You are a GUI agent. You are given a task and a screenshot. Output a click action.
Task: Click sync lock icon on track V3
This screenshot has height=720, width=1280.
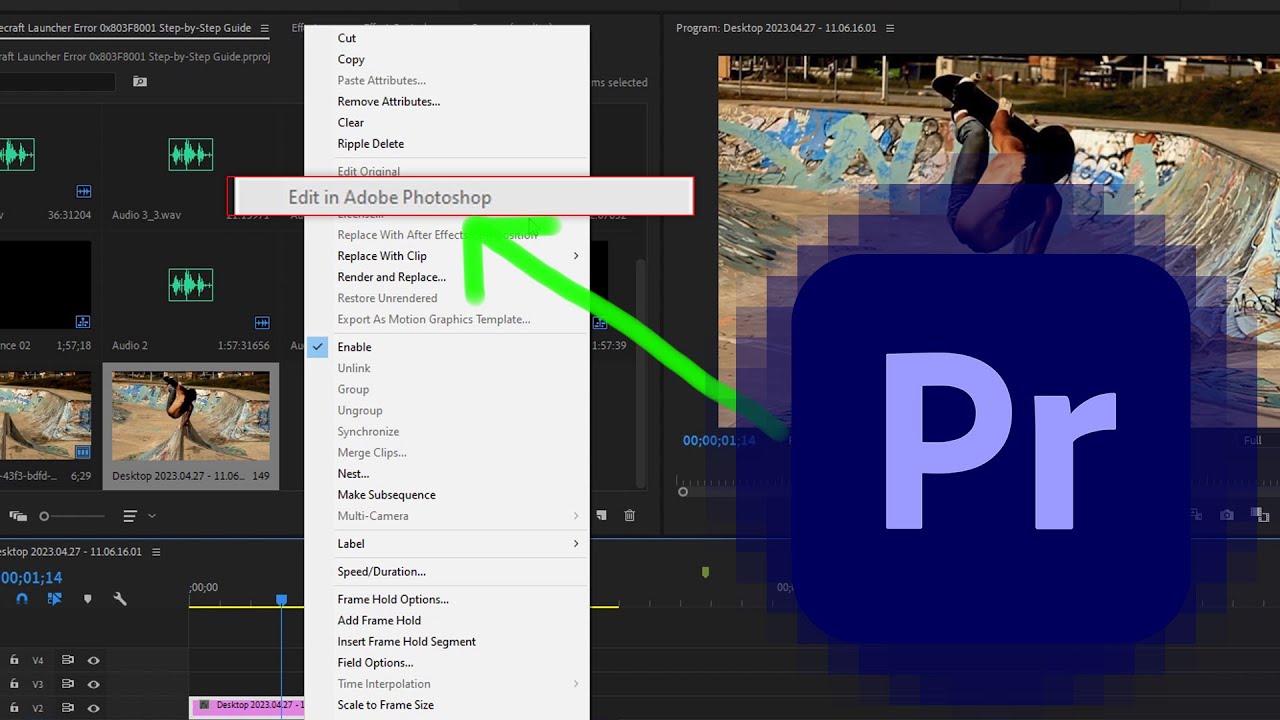68,684
